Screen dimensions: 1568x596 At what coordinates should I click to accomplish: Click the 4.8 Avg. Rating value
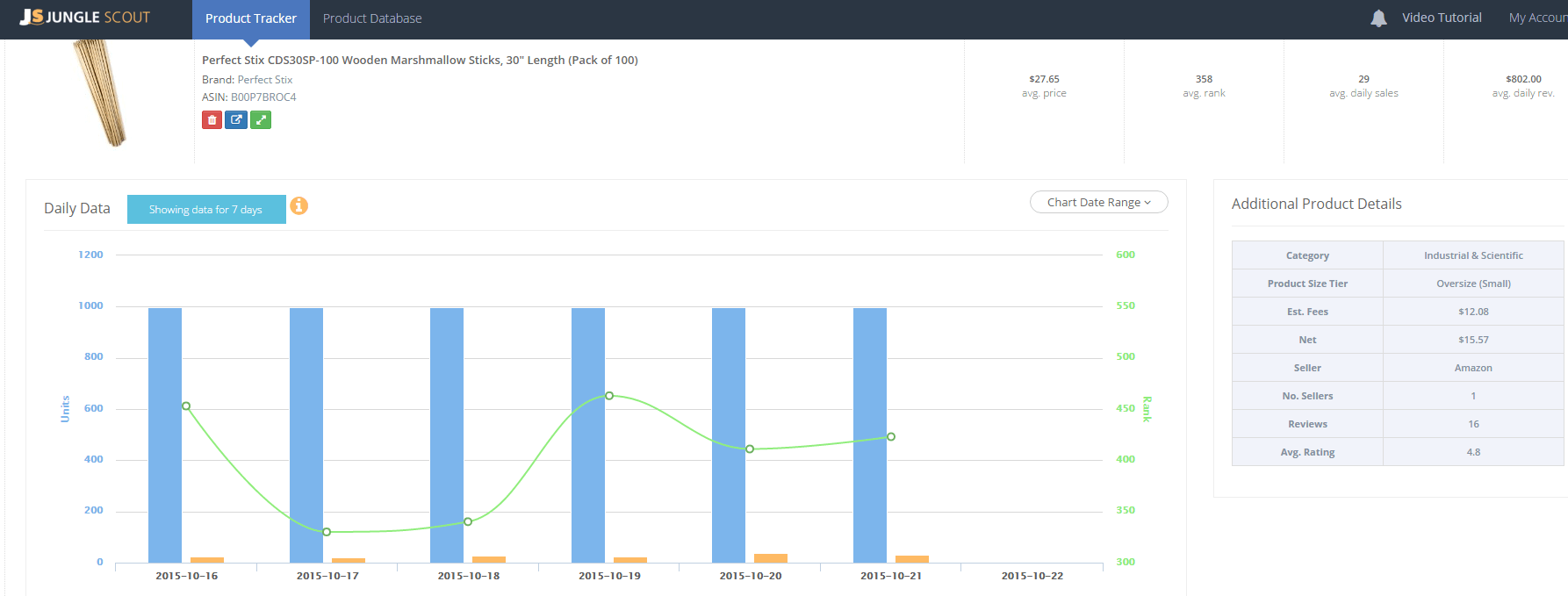pyautogui.click(x=1473, y=452)
